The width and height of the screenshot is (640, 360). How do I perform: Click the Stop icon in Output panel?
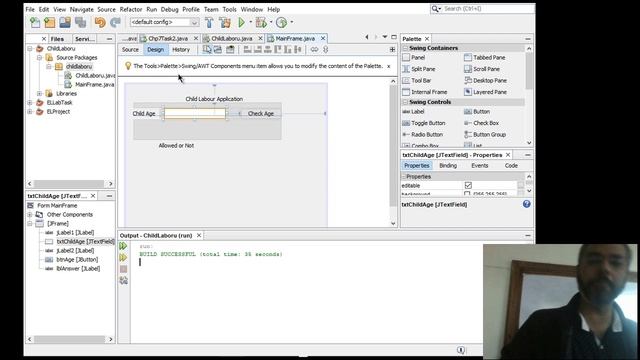pyautogui.click(x=124, y=269)
